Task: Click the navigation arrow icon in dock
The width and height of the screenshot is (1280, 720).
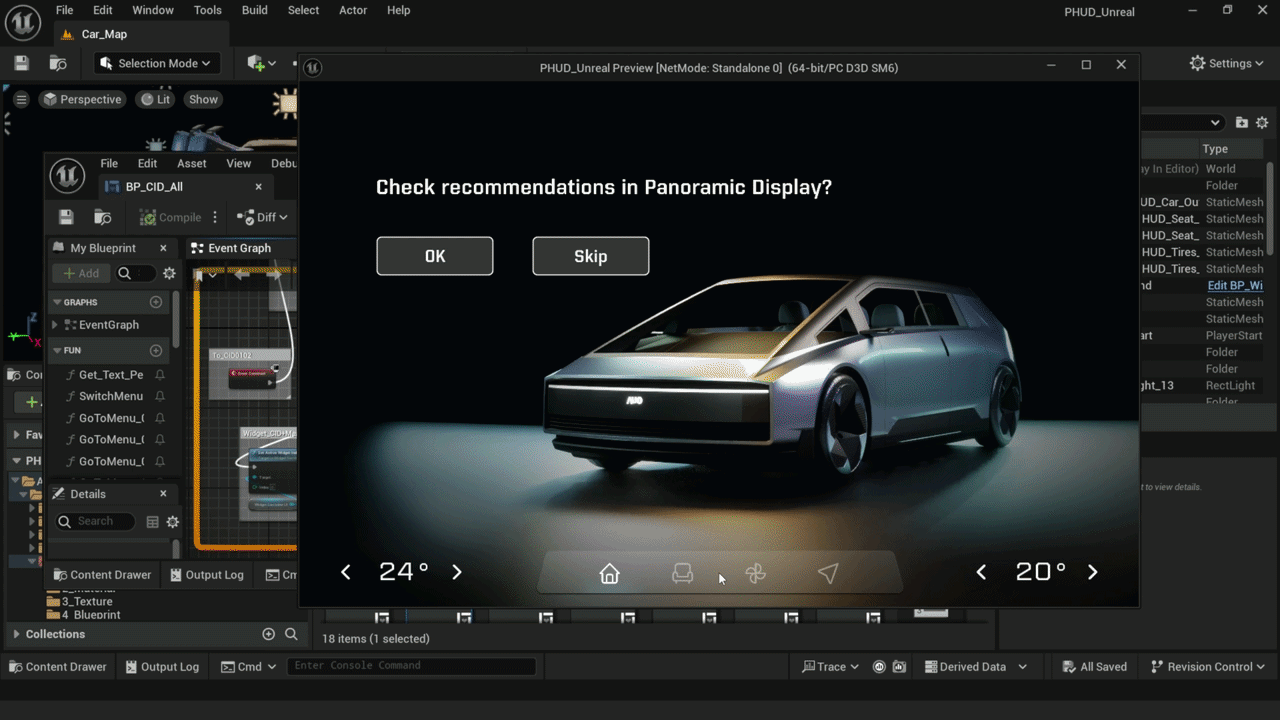Action: click(828, 573)
